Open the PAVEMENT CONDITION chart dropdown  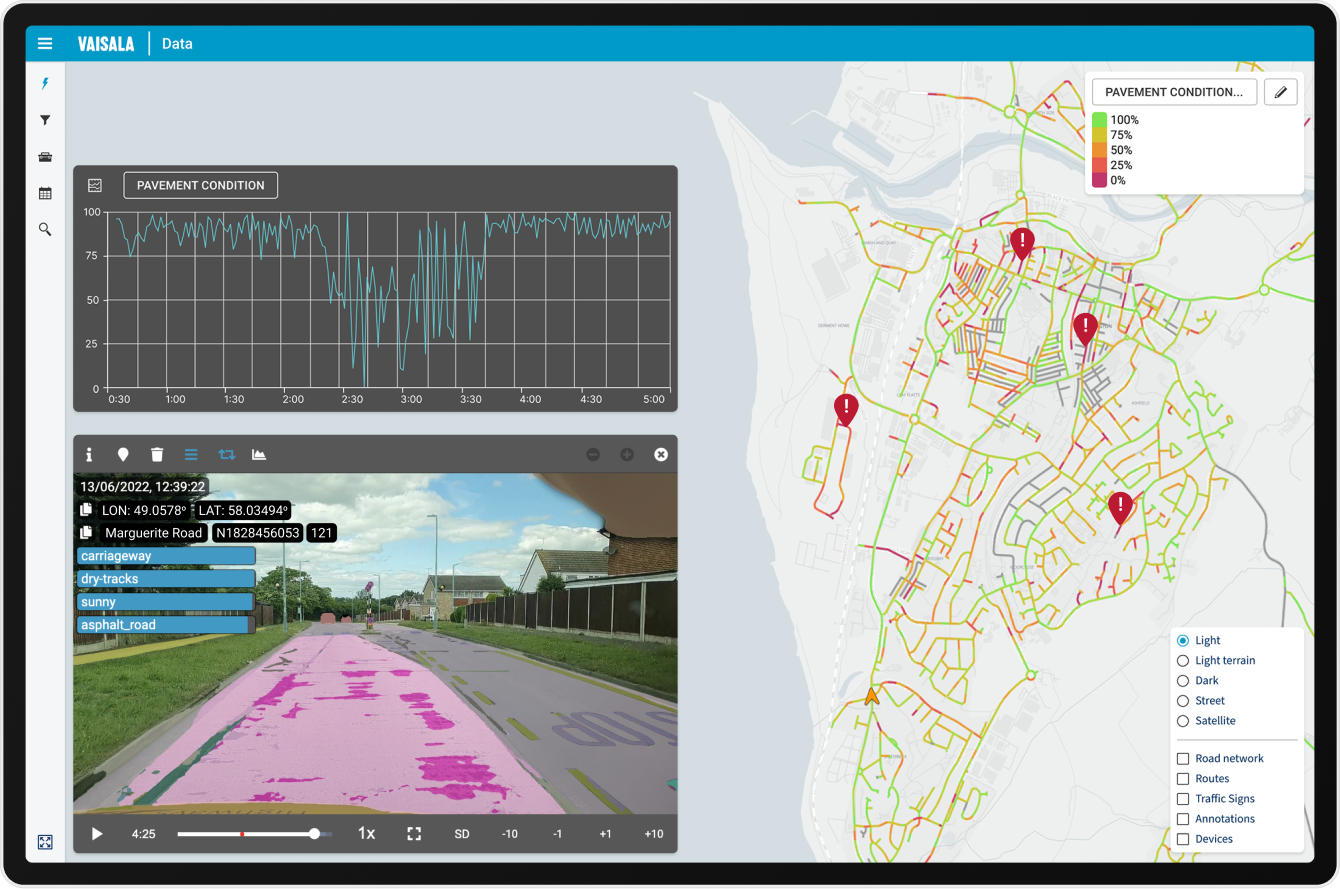pyautogui.click(x=201, y=185)
